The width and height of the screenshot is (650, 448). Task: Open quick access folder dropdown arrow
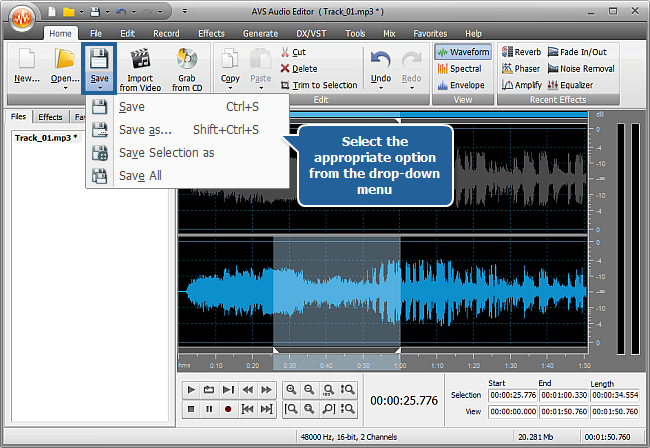81,12
